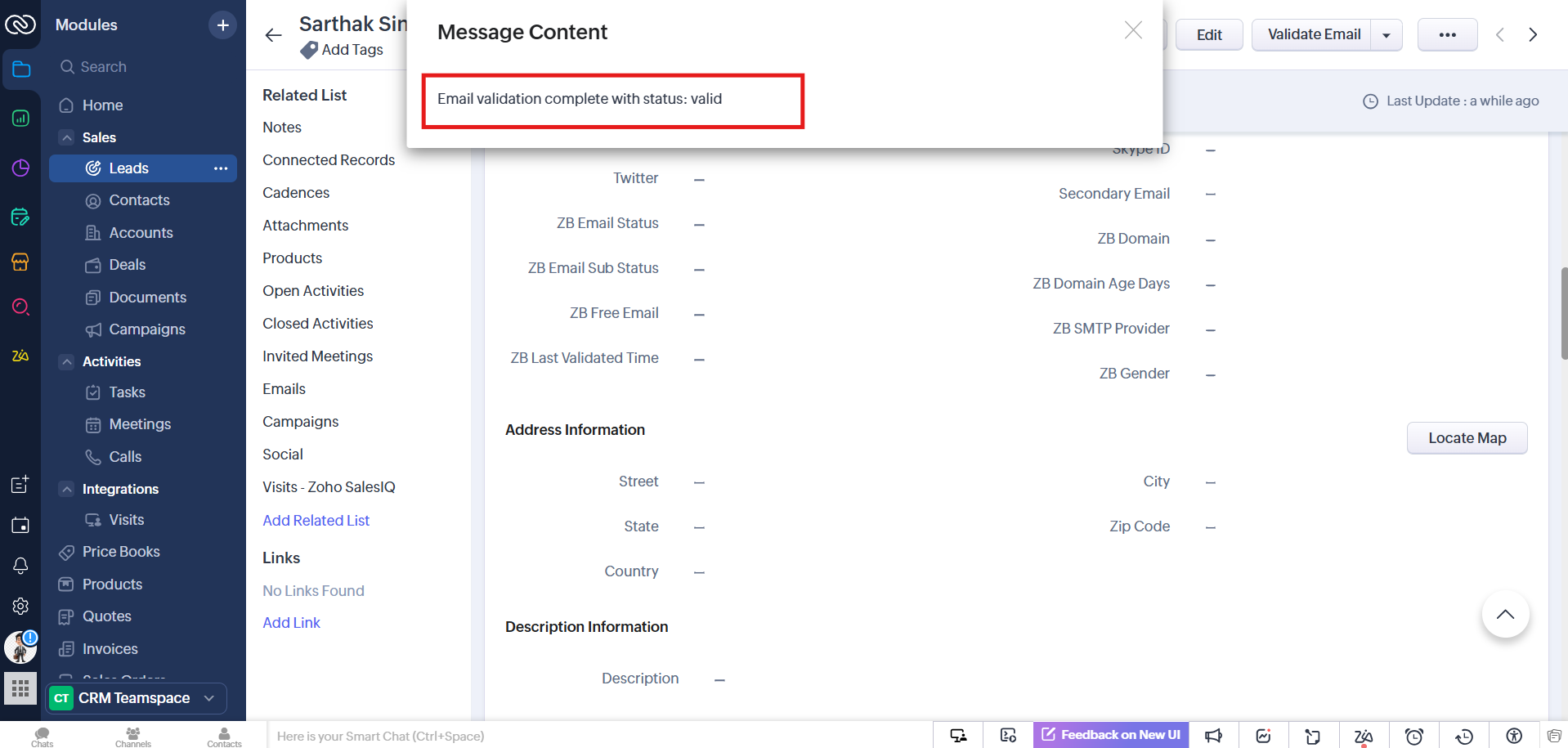This screenshot has height=748, width=1568.
Task: Click the Locate Map button
Action: (1467, 438)
